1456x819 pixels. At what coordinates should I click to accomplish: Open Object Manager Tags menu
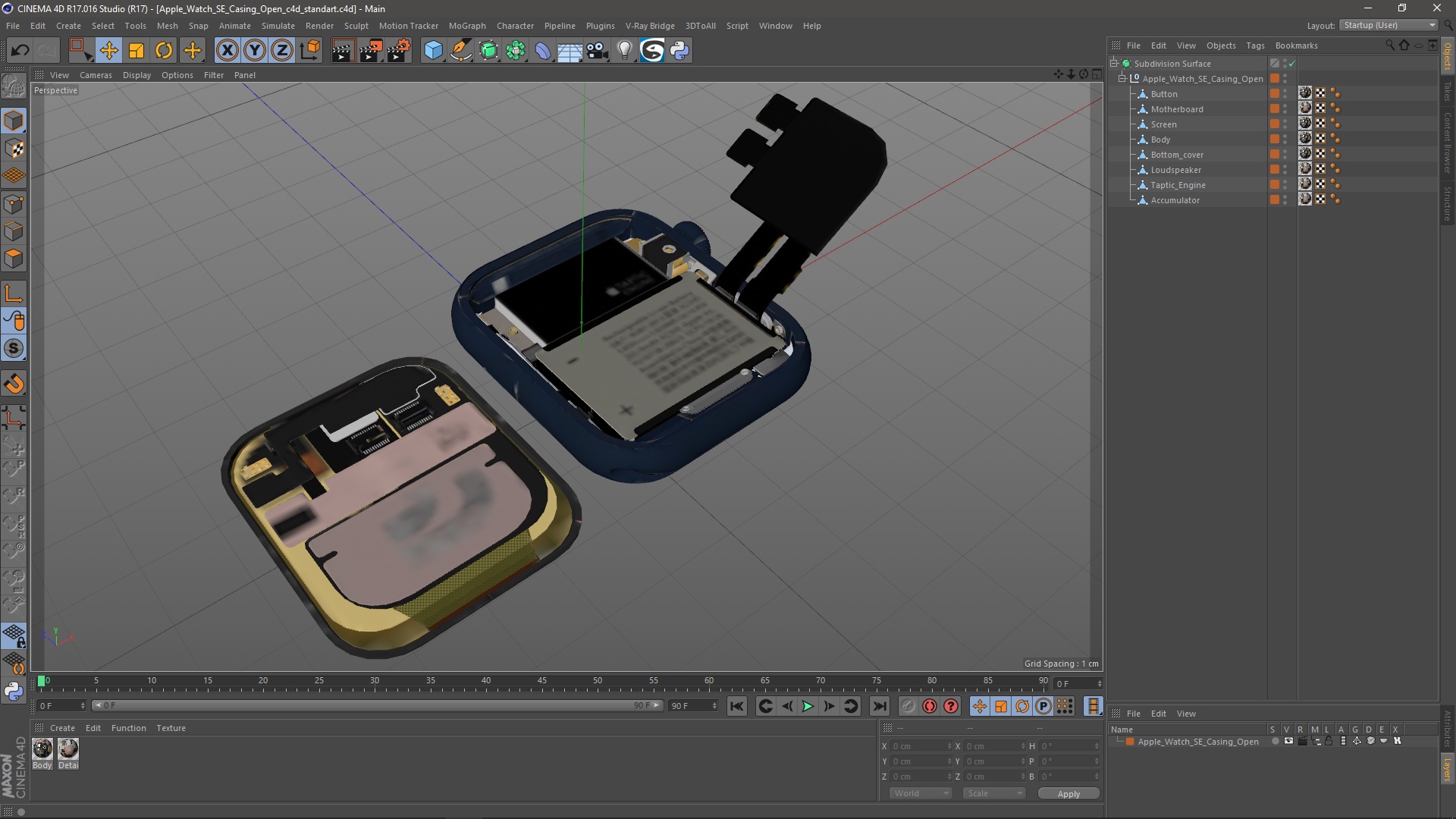1255,45
